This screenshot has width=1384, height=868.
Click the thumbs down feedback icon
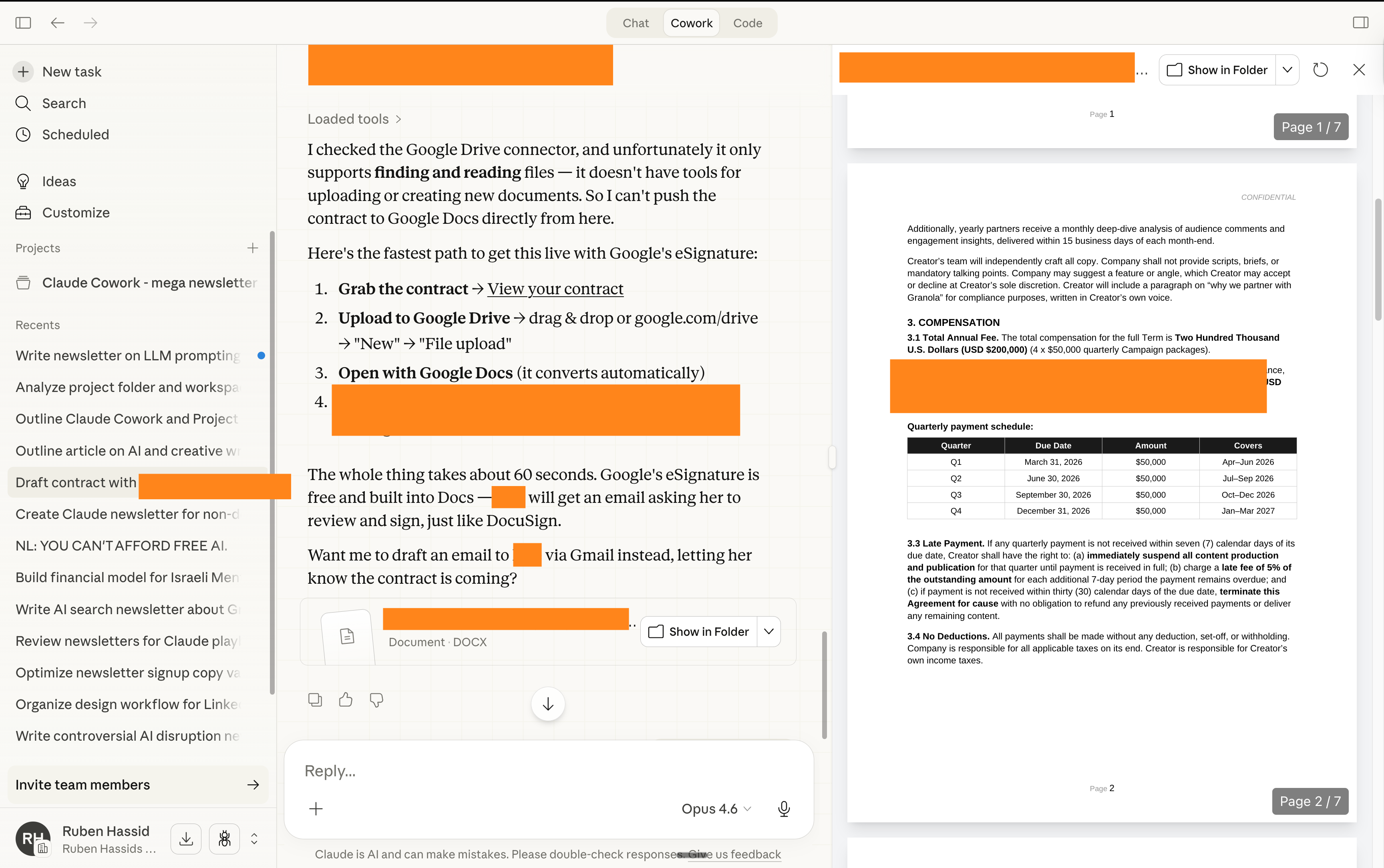pos(376,700)
